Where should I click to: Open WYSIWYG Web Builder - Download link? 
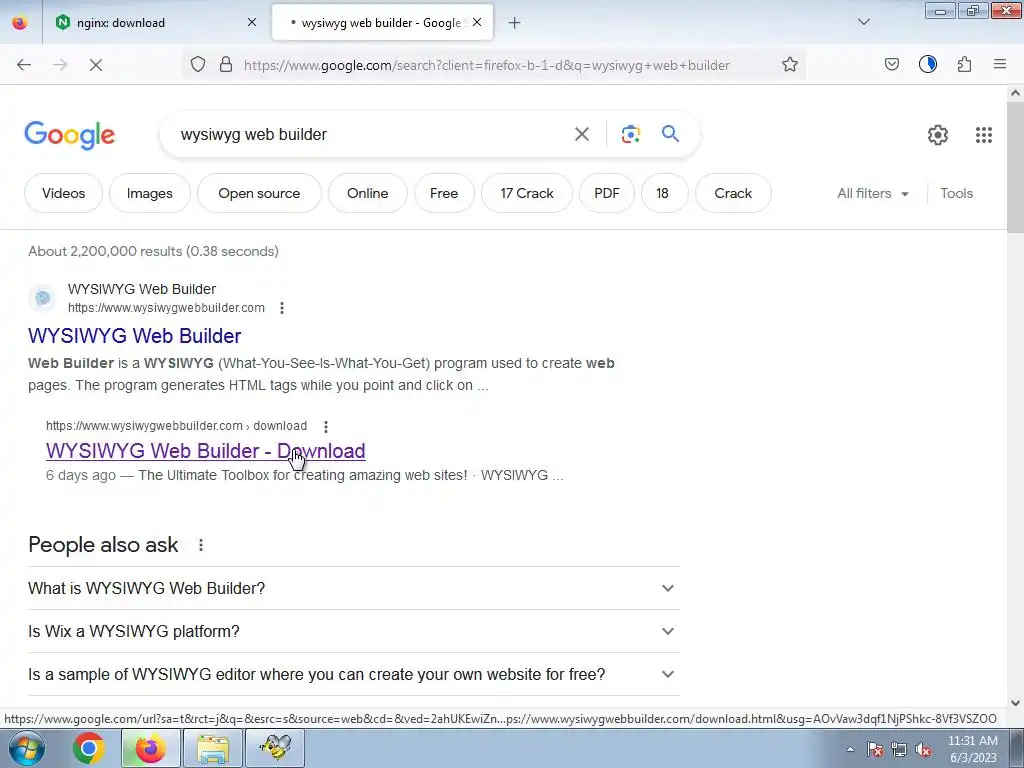point(206,451)
